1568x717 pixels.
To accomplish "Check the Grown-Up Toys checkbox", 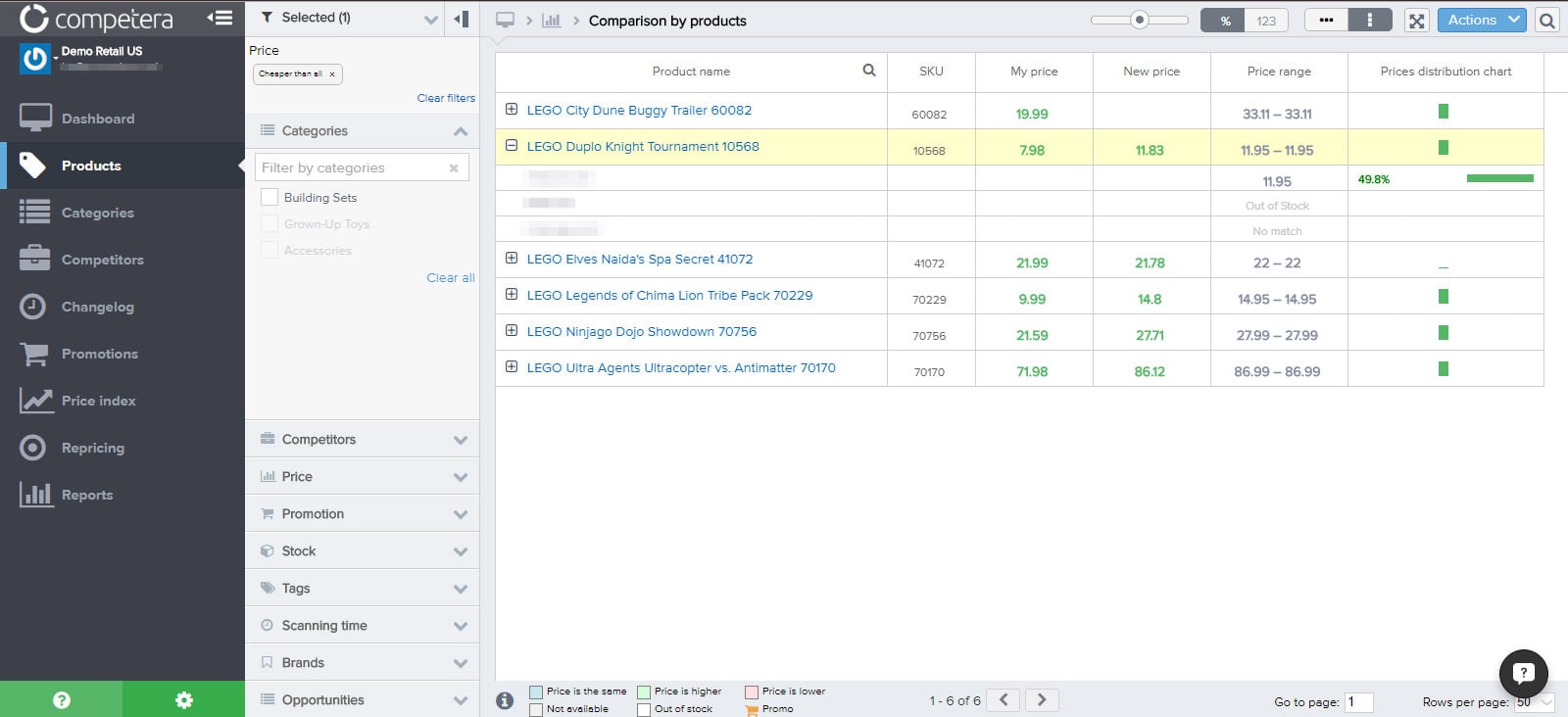I will pos(269,223).
